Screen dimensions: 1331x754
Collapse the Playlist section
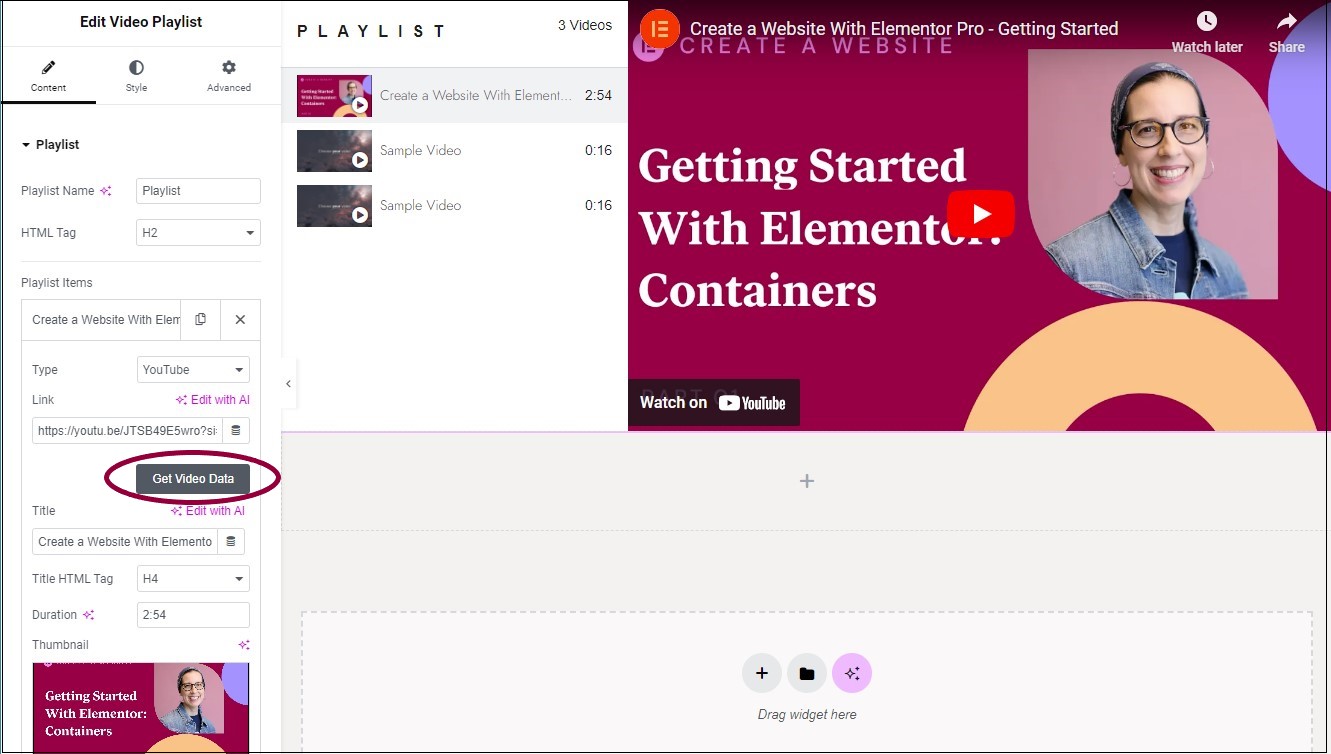click(x=50, y=144)
